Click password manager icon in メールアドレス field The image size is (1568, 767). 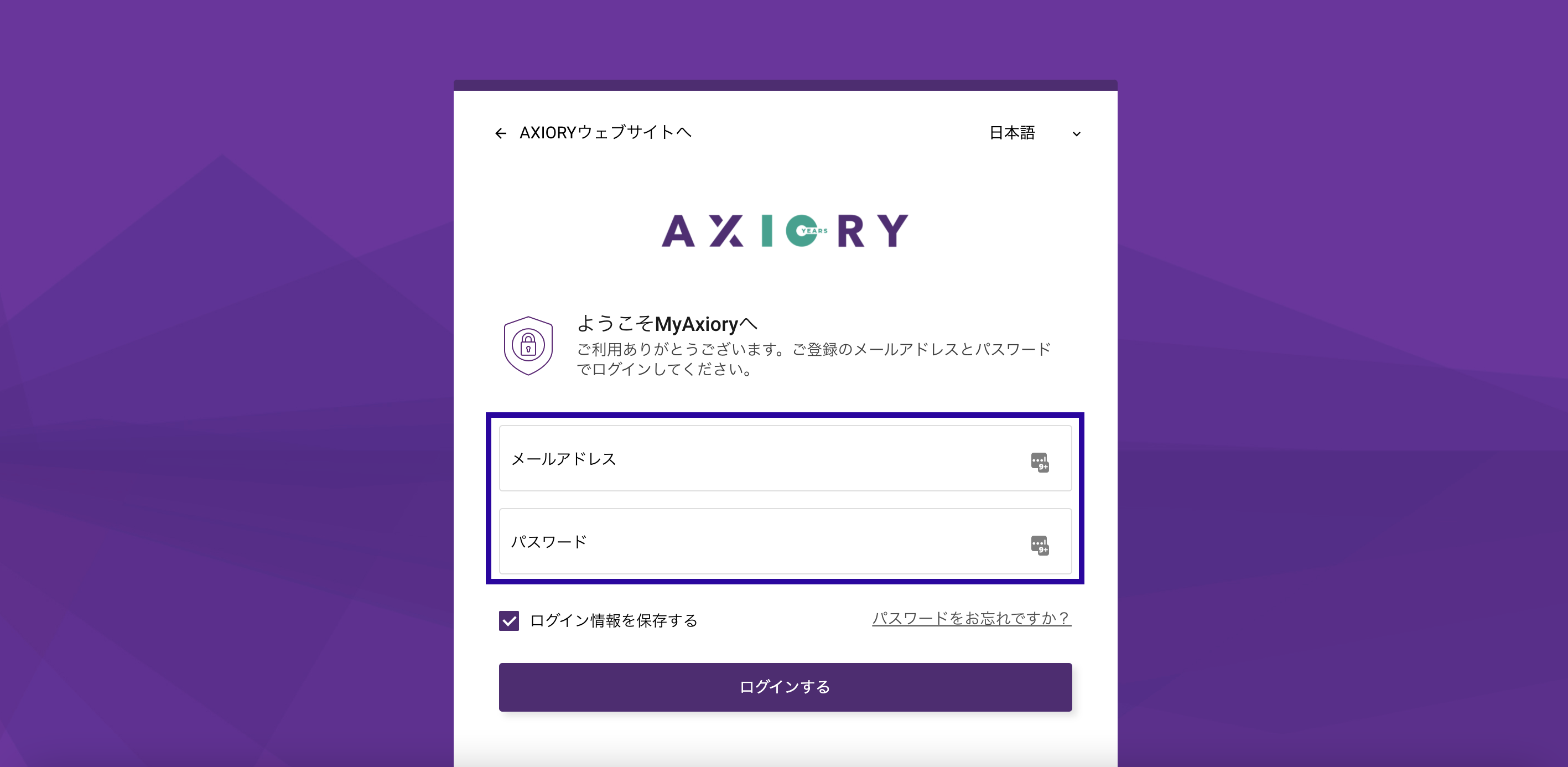coord(1040,462)
